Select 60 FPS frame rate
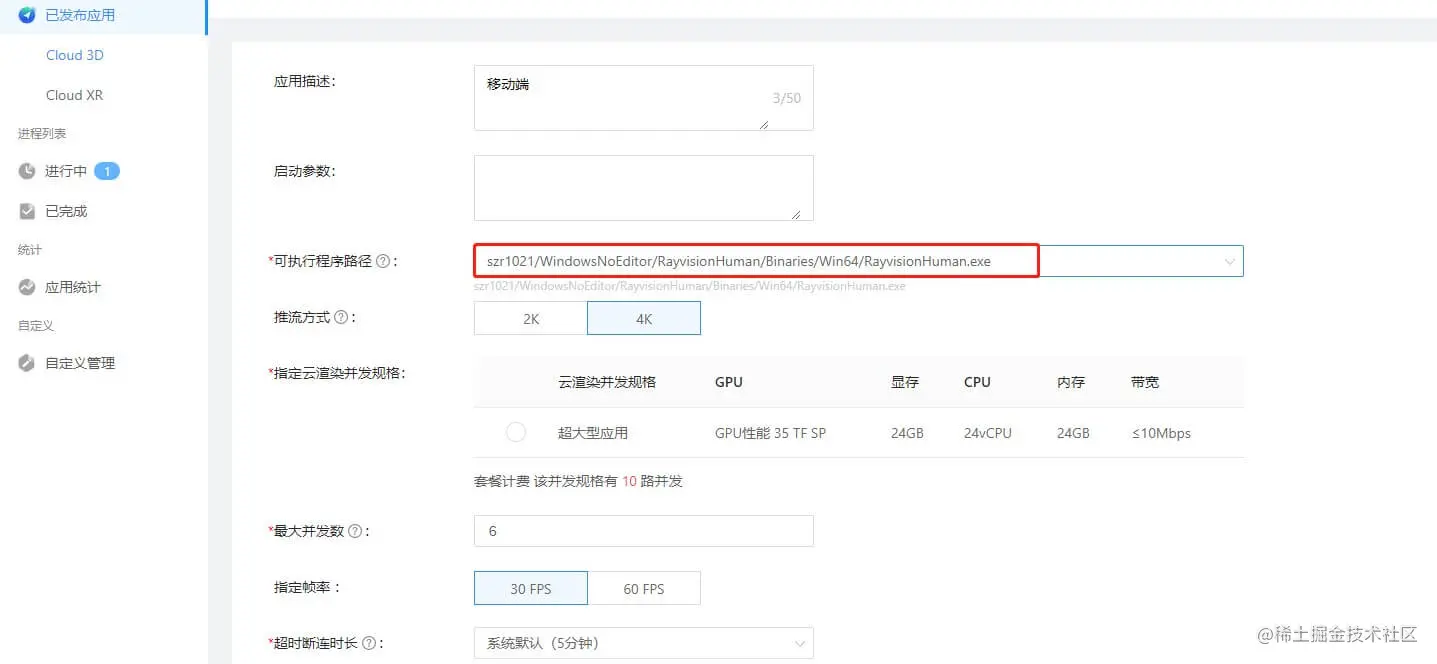 point(644,588)
